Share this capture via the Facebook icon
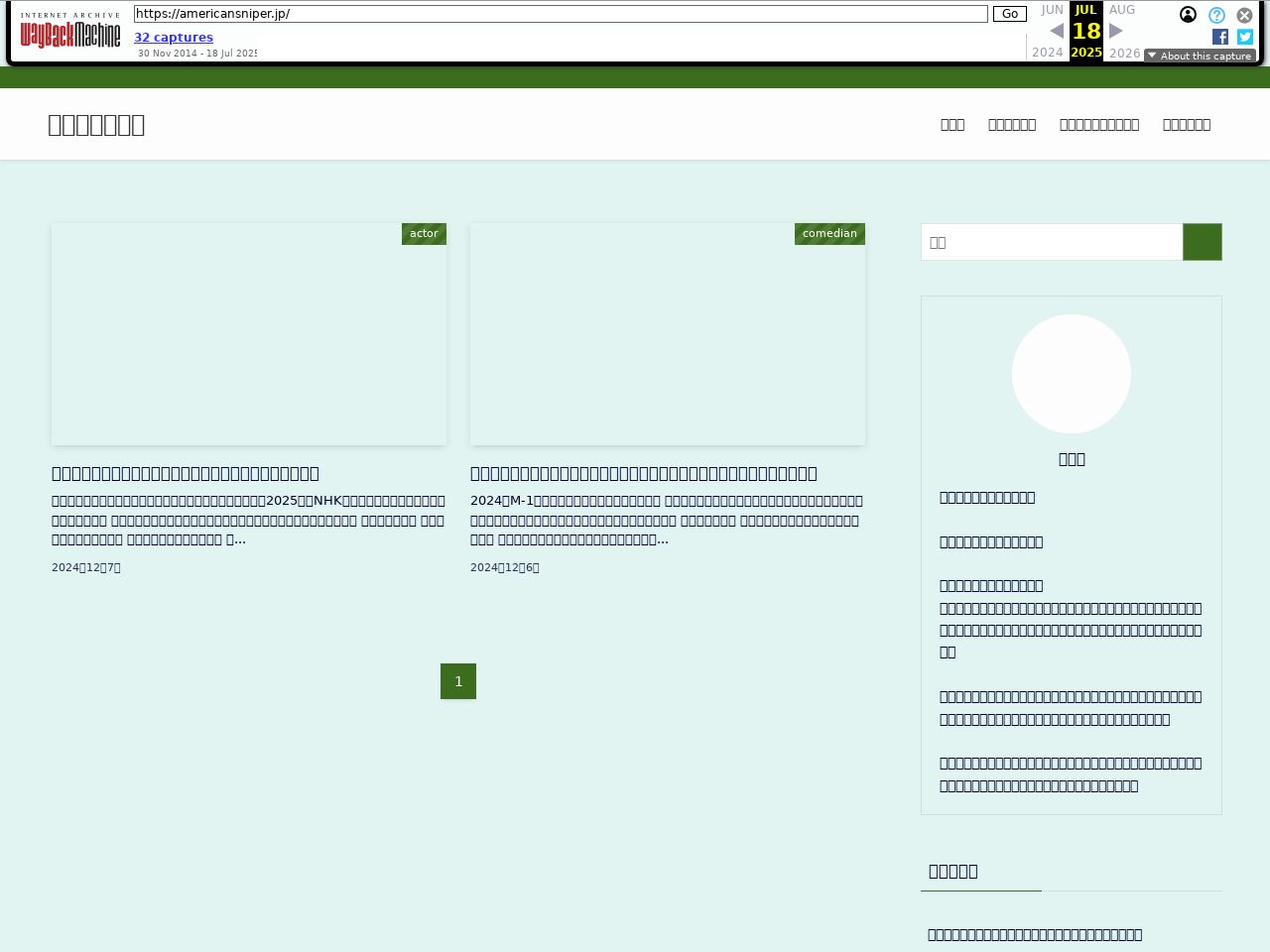The width and height of the screenshot is (1270, 952). (x=1220, y=37)
